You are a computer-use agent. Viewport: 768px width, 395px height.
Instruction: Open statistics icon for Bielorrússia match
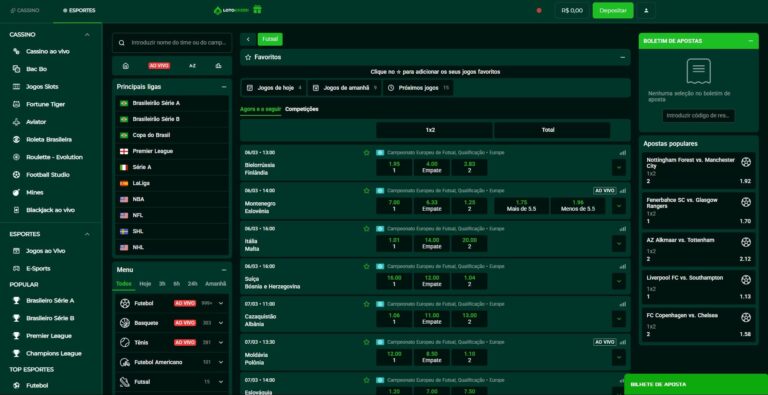(x=622, y=153)
